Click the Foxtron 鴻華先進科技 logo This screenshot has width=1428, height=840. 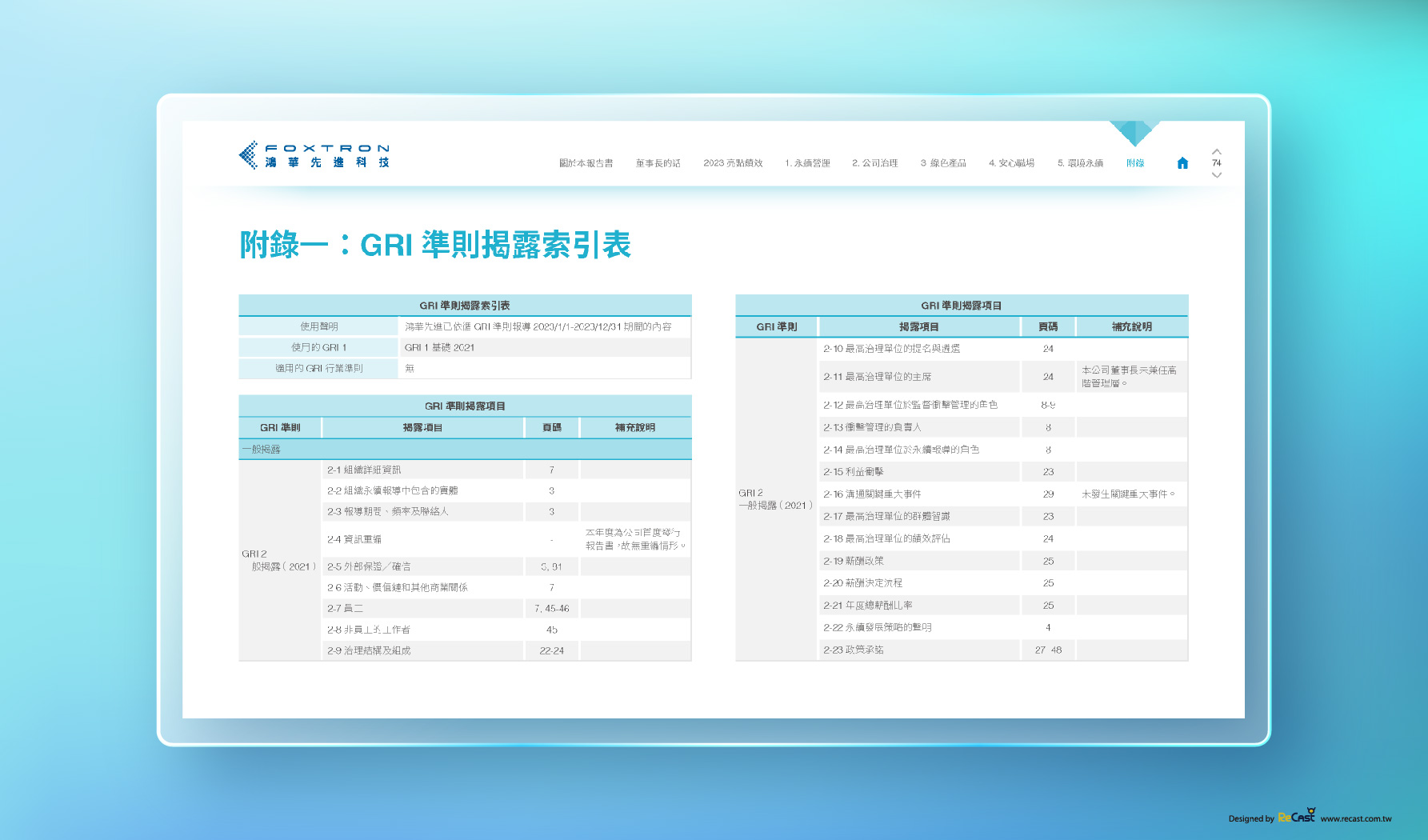314,155
